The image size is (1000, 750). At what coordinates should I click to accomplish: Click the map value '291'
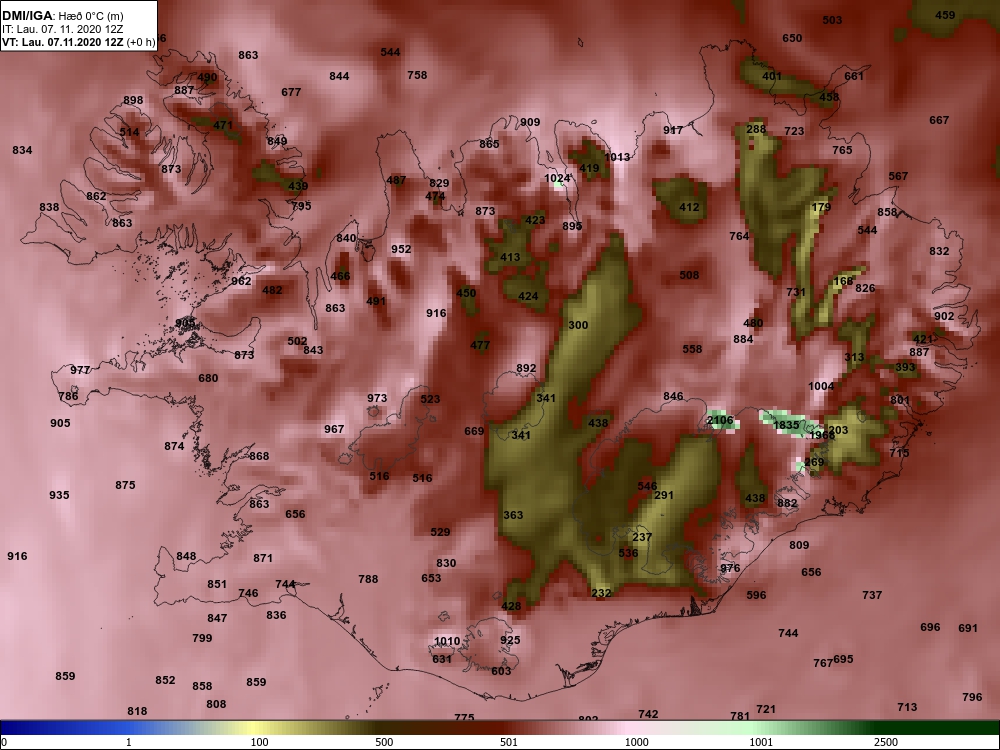point(664,494)
